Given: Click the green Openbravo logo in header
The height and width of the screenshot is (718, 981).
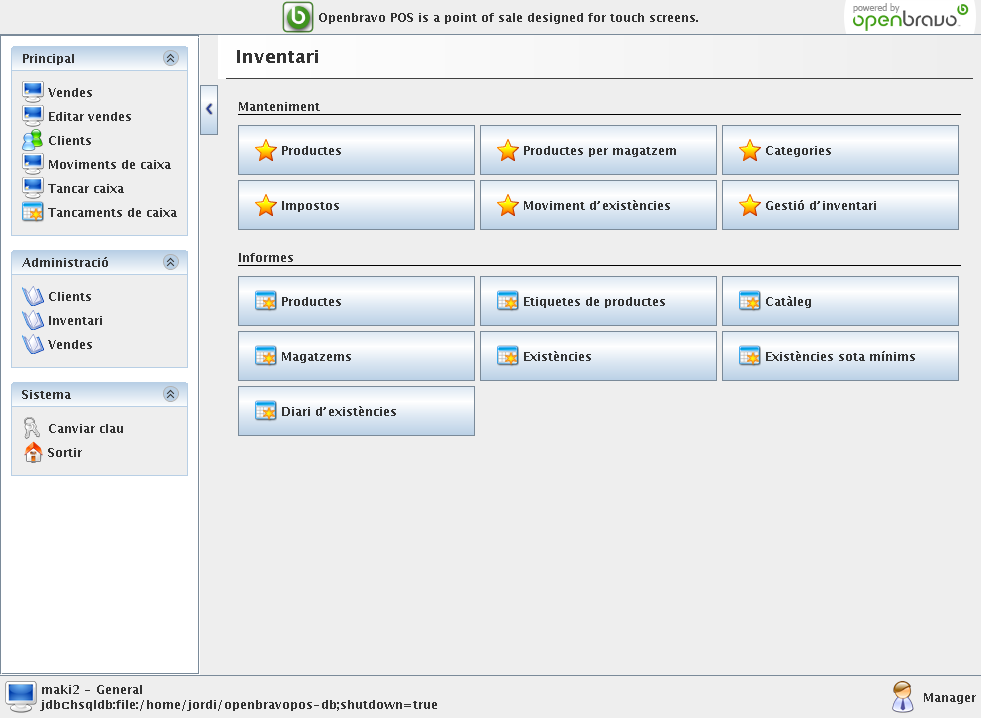Looking at the screenshot, I should 298,17.
